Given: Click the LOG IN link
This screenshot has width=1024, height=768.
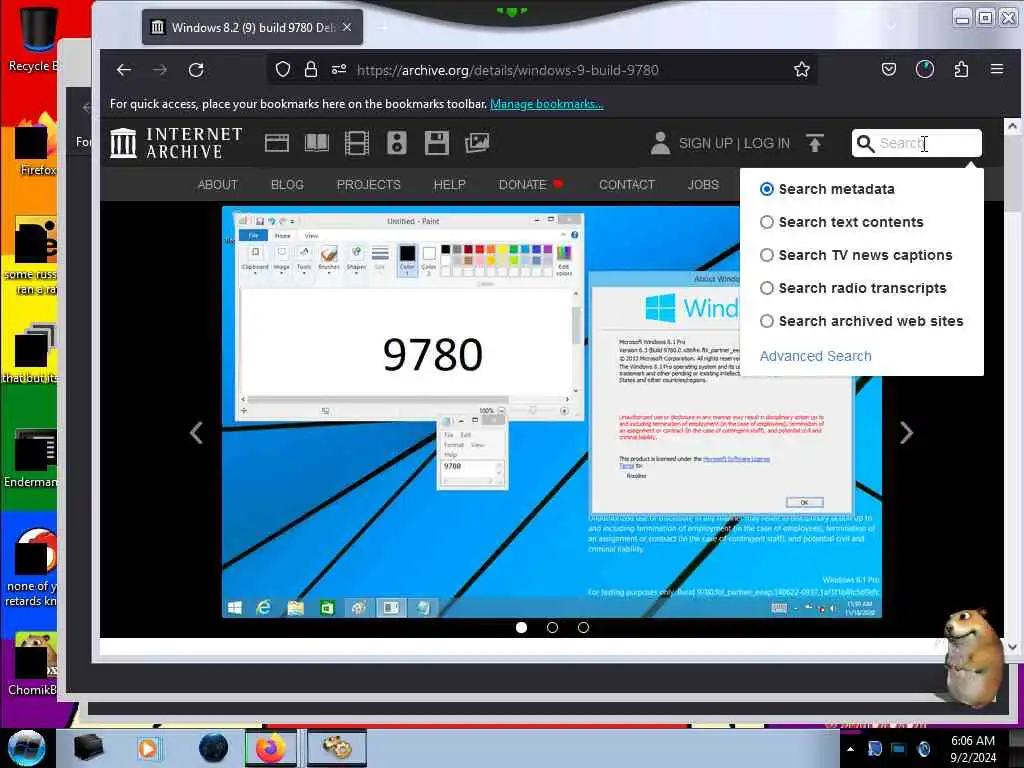Looking at the screenshot, I should click(x=767, y=143).
